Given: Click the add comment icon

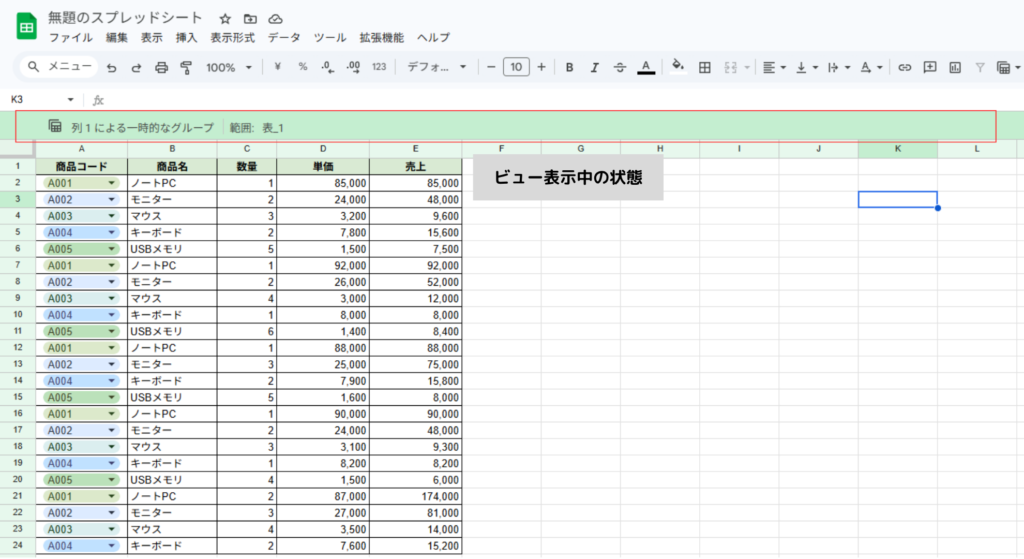Looking at the screenshot, I should point(929,68).
